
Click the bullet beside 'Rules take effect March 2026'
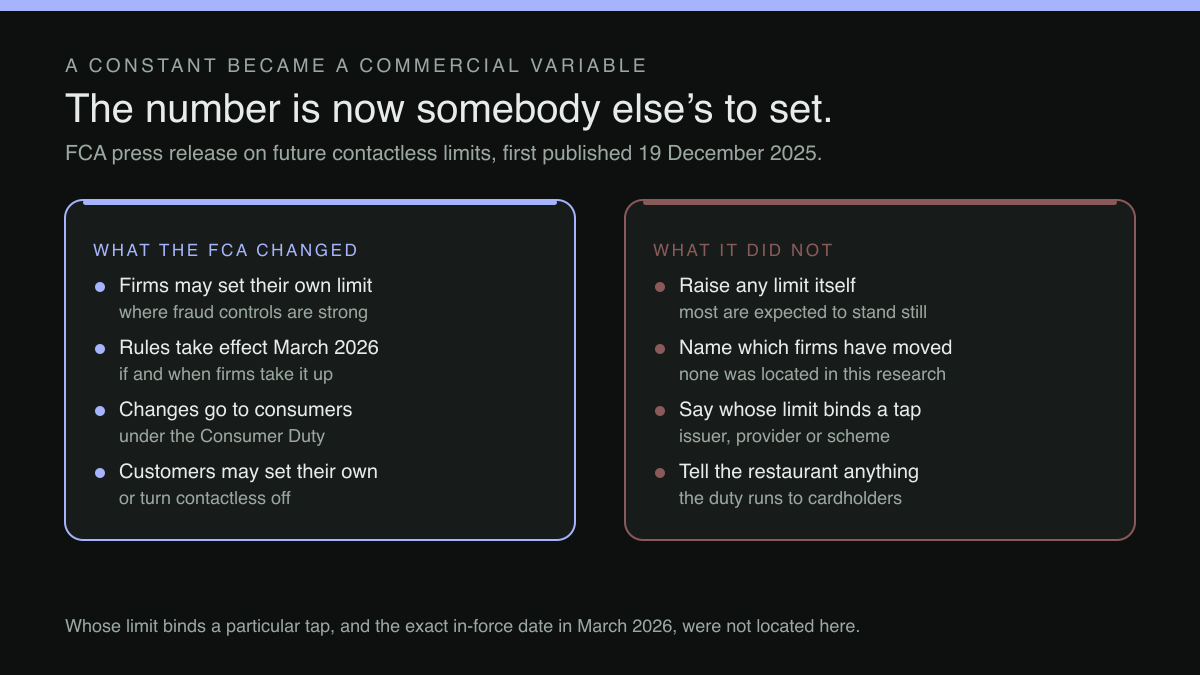pyautogui.click(x=100, y=349)
